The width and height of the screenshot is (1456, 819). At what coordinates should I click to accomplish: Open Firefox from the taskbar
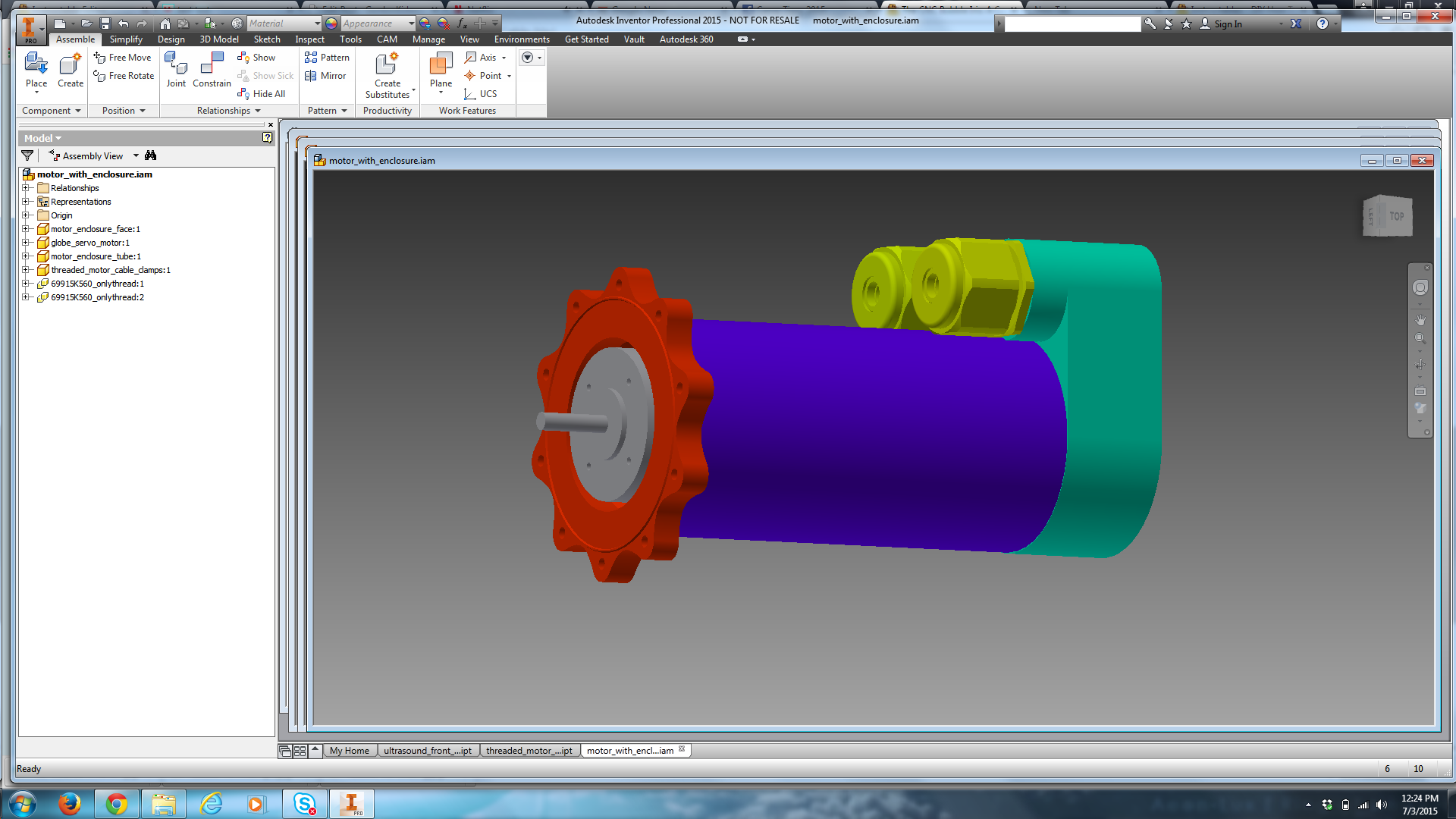click(70, 804)
